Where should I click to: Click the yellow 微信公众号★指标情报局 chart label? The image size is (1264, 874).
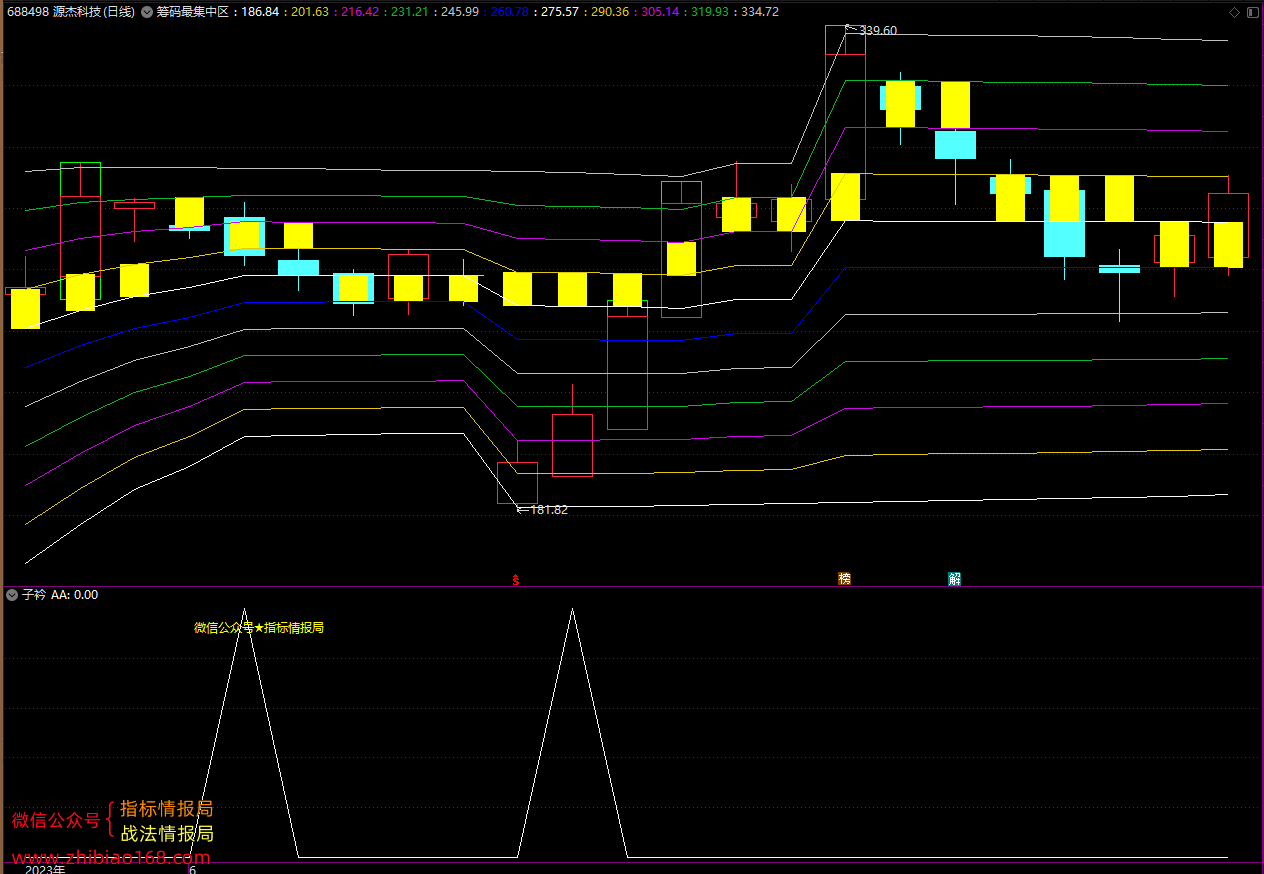point(259,628)
